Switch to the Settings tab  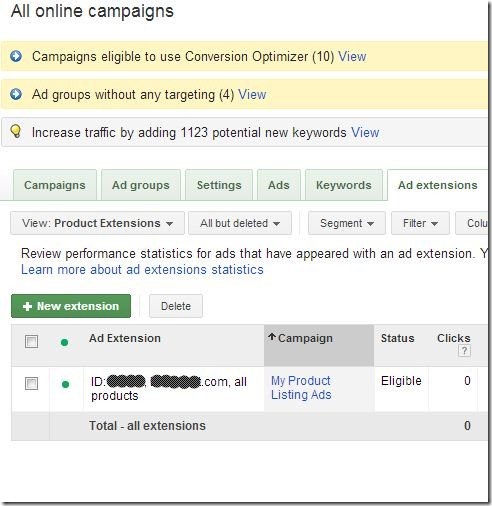tap(219, 185)
